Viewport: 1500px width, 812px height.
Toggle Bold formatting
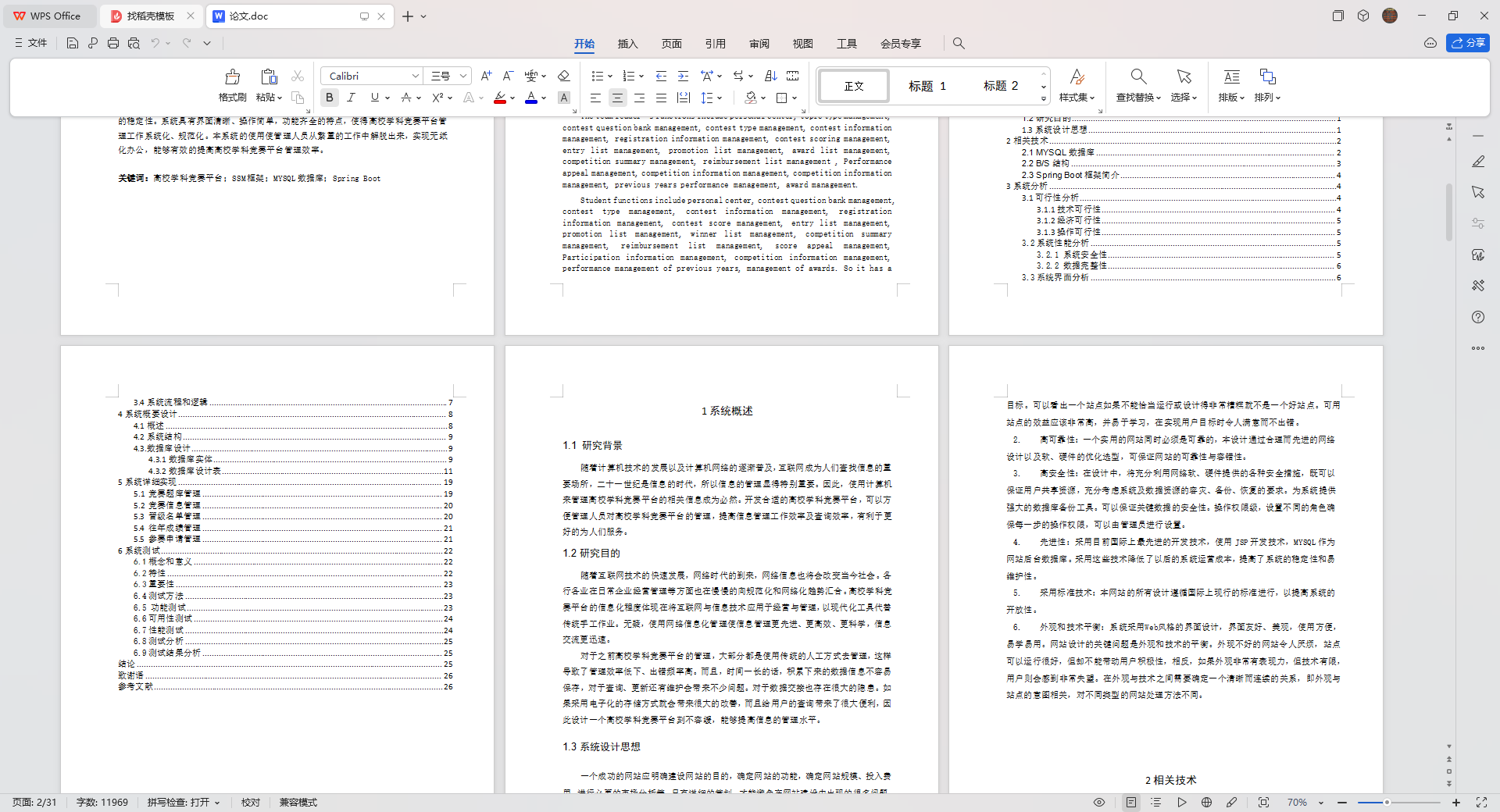pyautogui.click(x=329, y=98)
